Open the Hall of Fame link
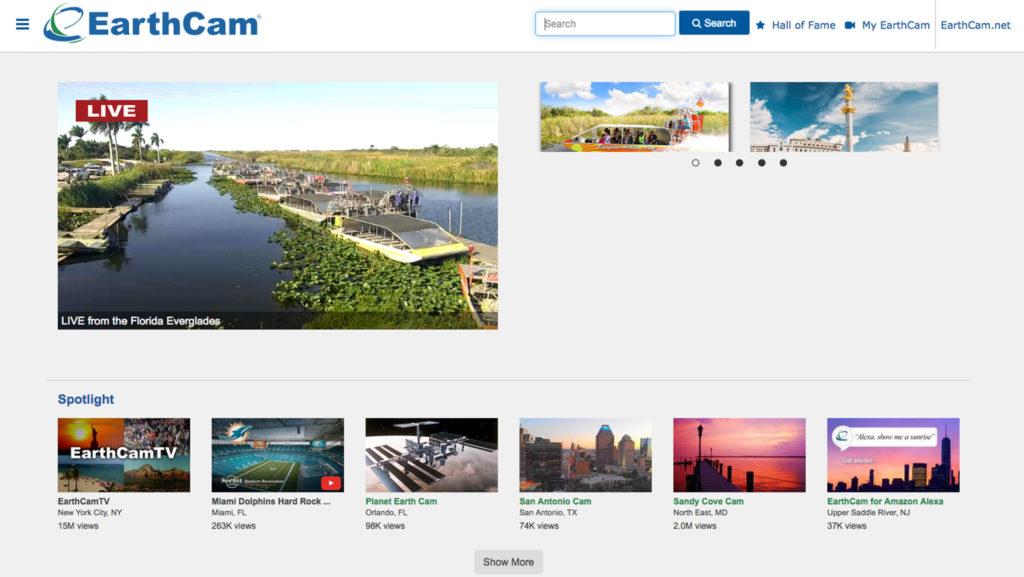 (803, 25)
